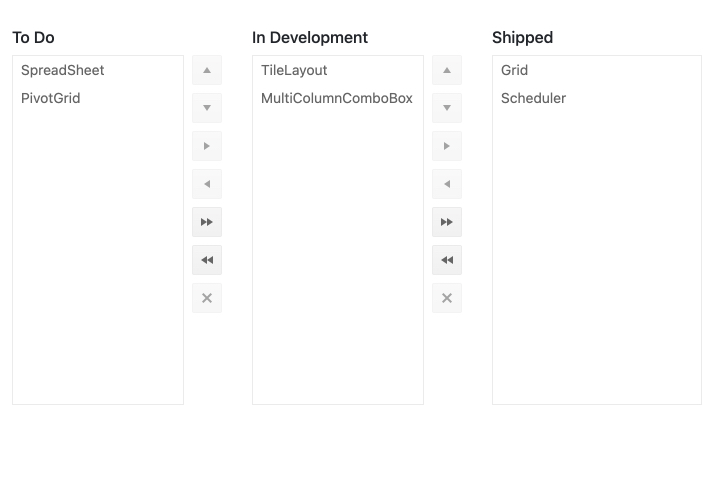Viewport: 713px width, 479px height.
Task: Transfer selected To Do item to the right
Action: point(207,146)
